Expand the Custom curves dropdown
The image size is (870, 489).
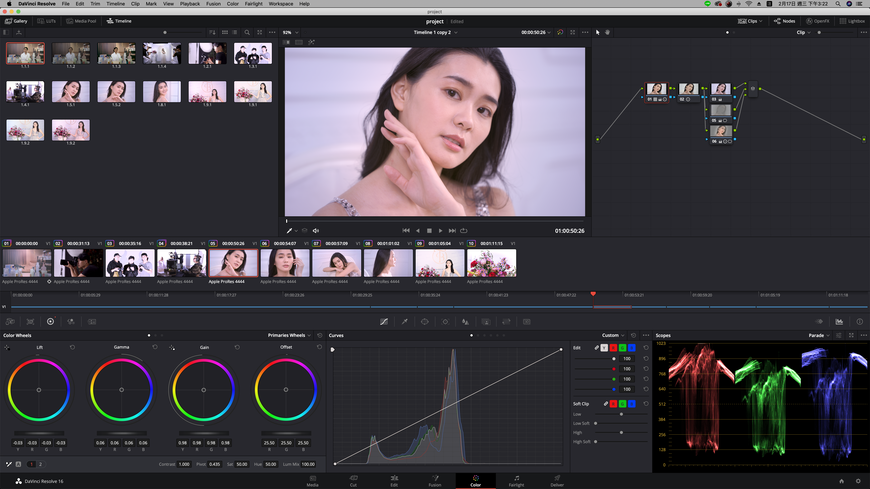pyautogui.click(x=614, y=335)
